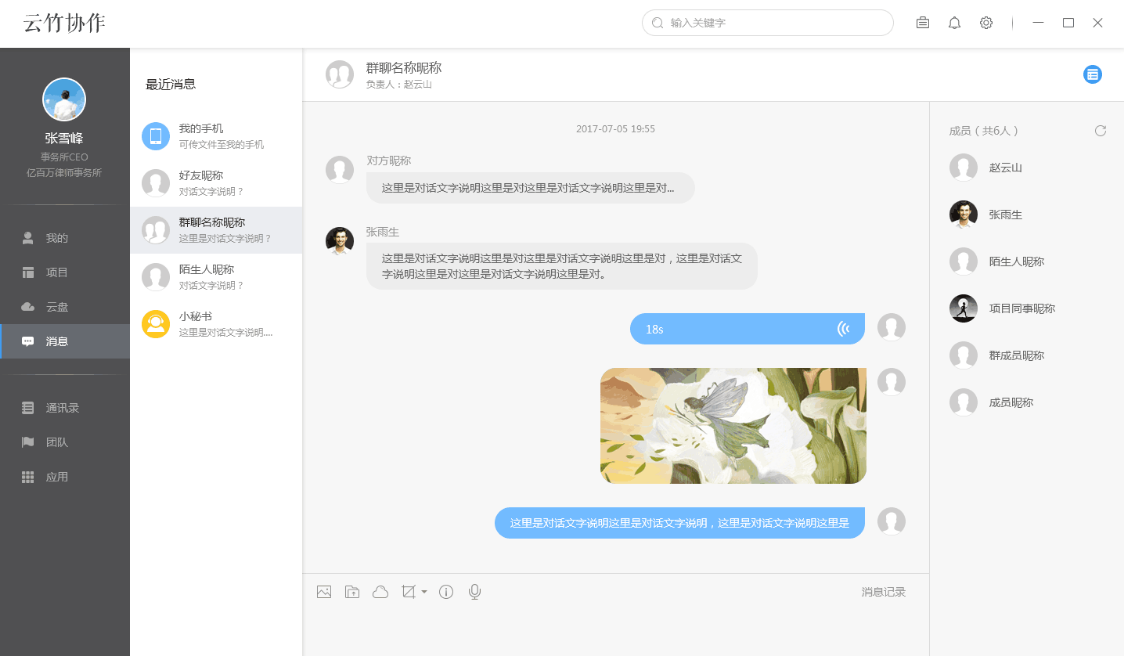Click 张雨生 avatar in chat
Screen dimensions: 1125x656
coord(339,240)
